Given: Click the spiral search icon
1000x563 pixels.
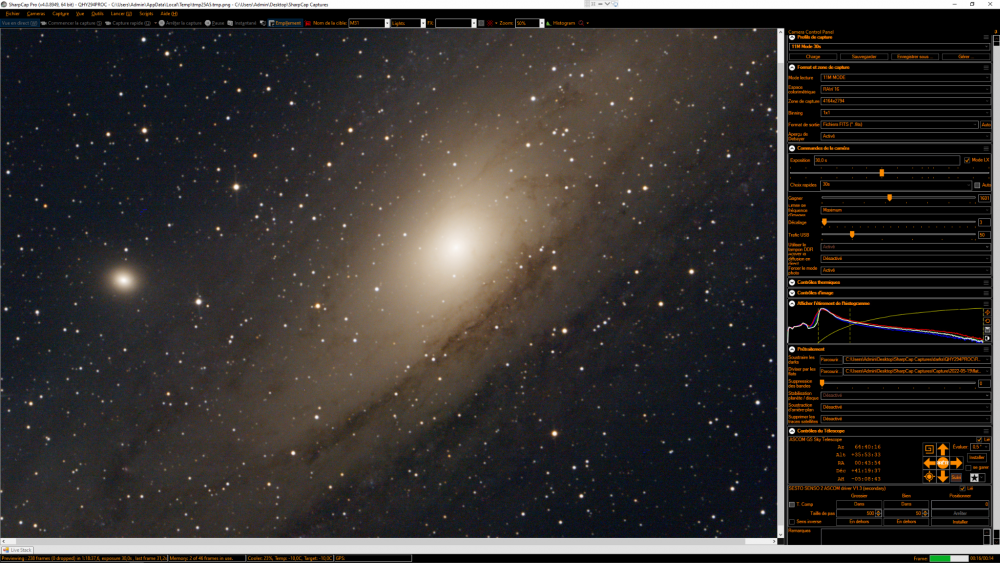Looking at the screenshot, I should point(929,450).
